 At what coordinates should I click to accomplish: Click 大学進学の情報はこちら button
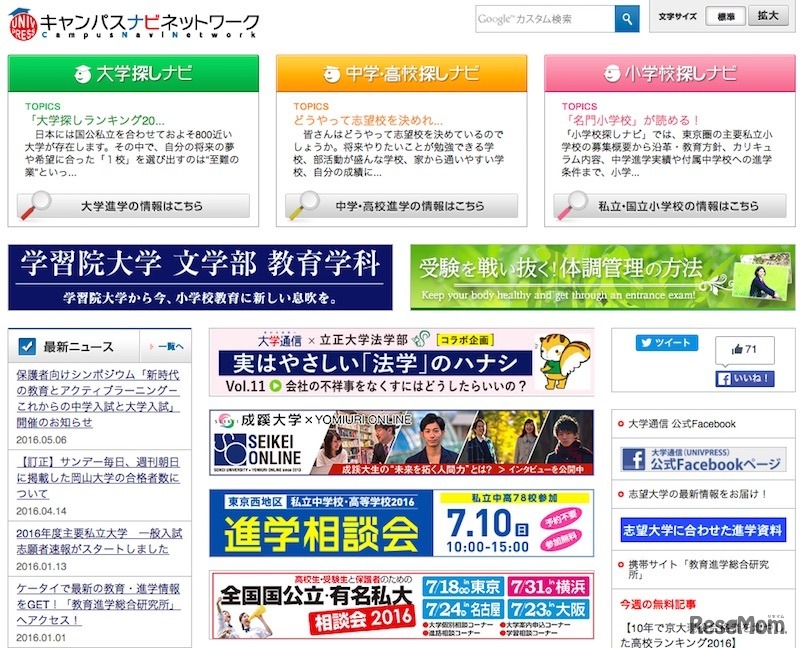(134, 206)
